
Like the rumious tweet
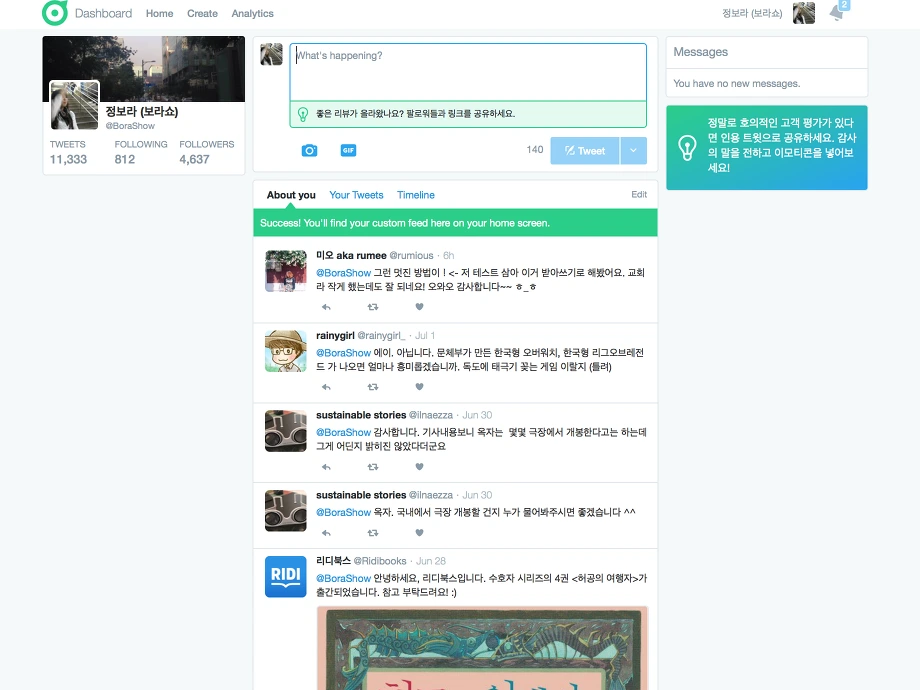(x=420, y=306)
